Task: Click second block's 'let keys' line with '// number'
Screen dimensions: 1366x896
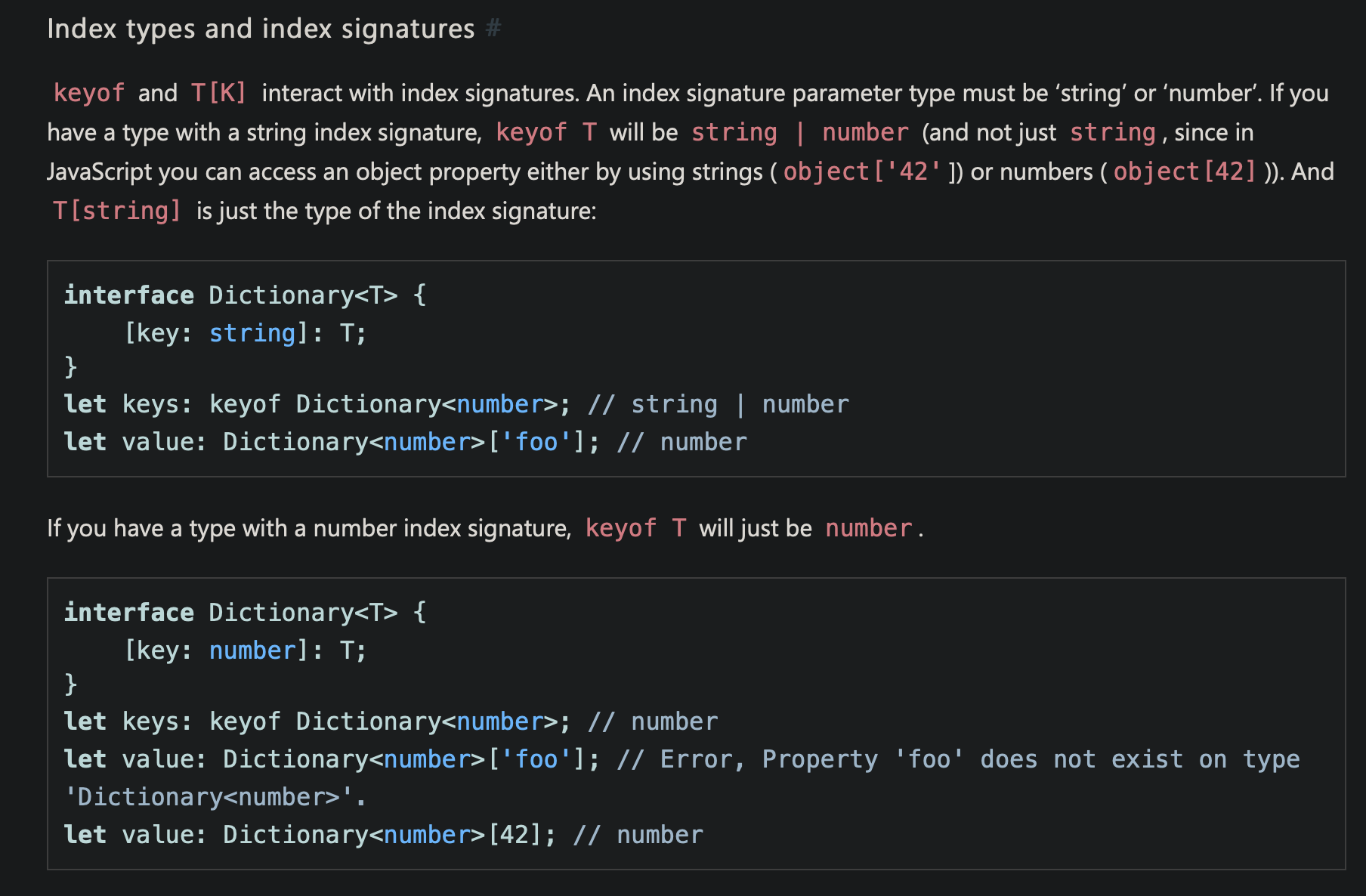Action: click(x=391, y=721)
